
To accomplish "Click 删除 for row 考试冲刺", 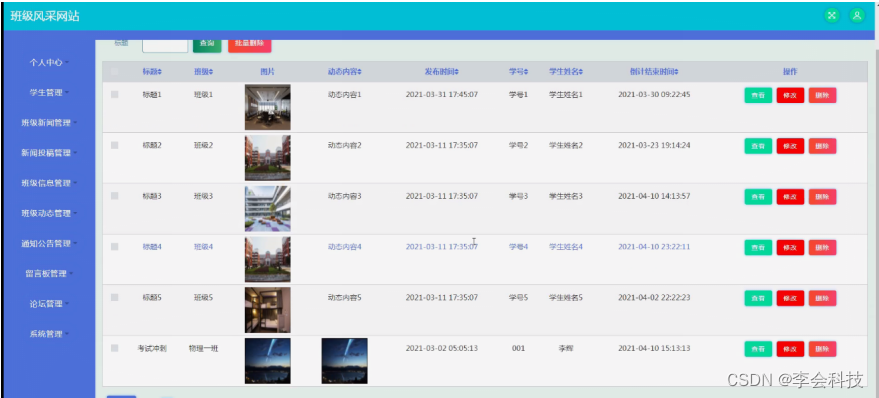I will coord(822,349).
